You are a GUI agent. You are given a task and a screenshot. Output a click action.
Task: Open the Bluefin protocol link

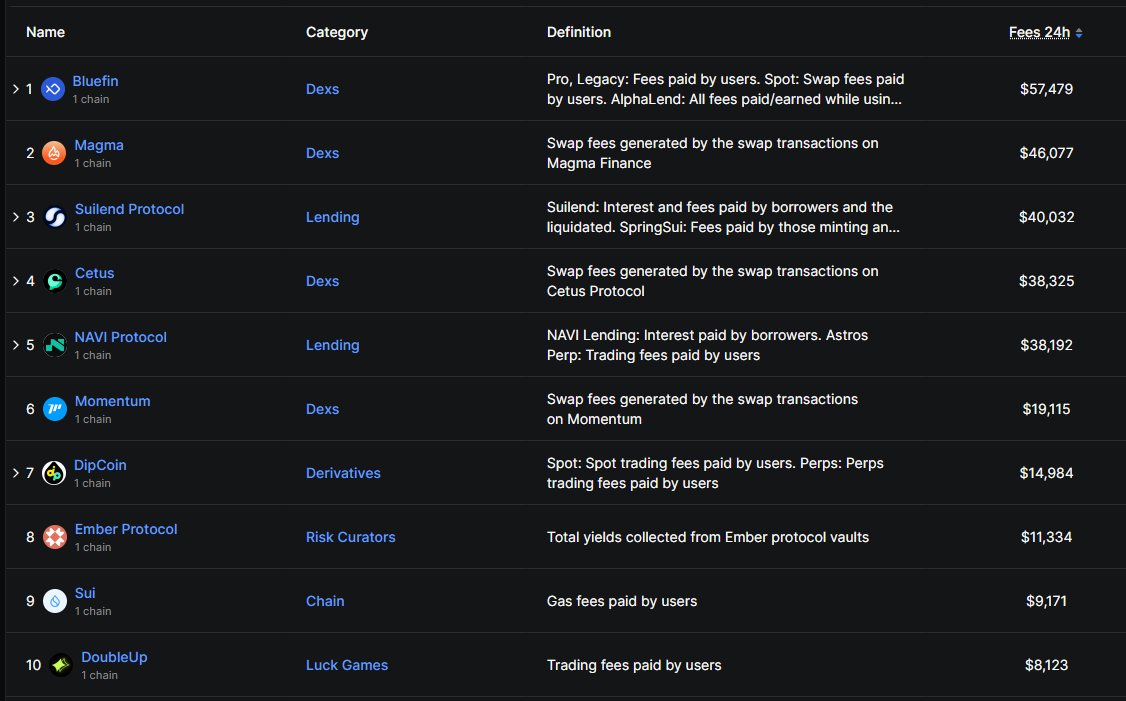pyautogui.click(x=96, y=81)
